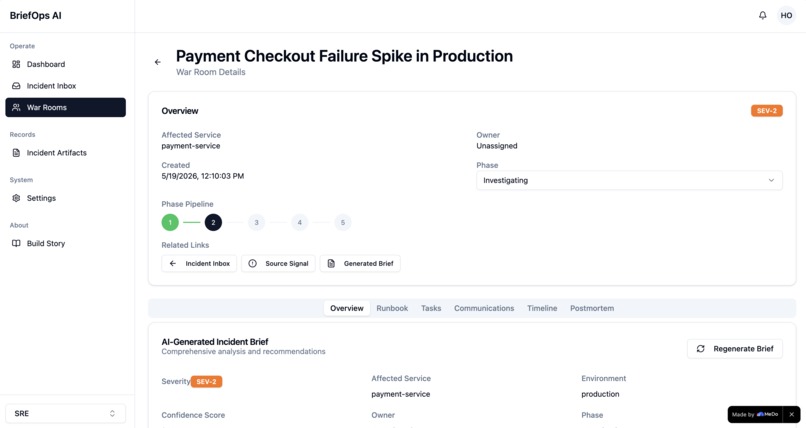Click the Dashboard grid icon in the sidebar
This screenshot has width=806, height=428.
[x=16, y=64]
